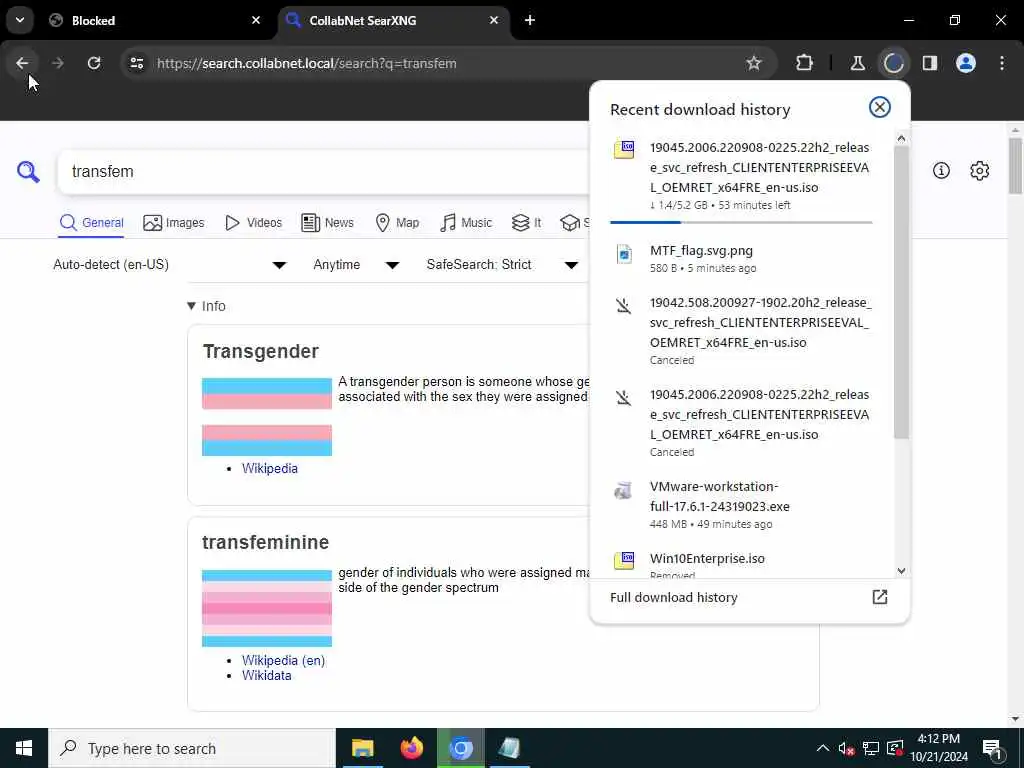
Task: Open Full download history
Action: click(749, 597)
